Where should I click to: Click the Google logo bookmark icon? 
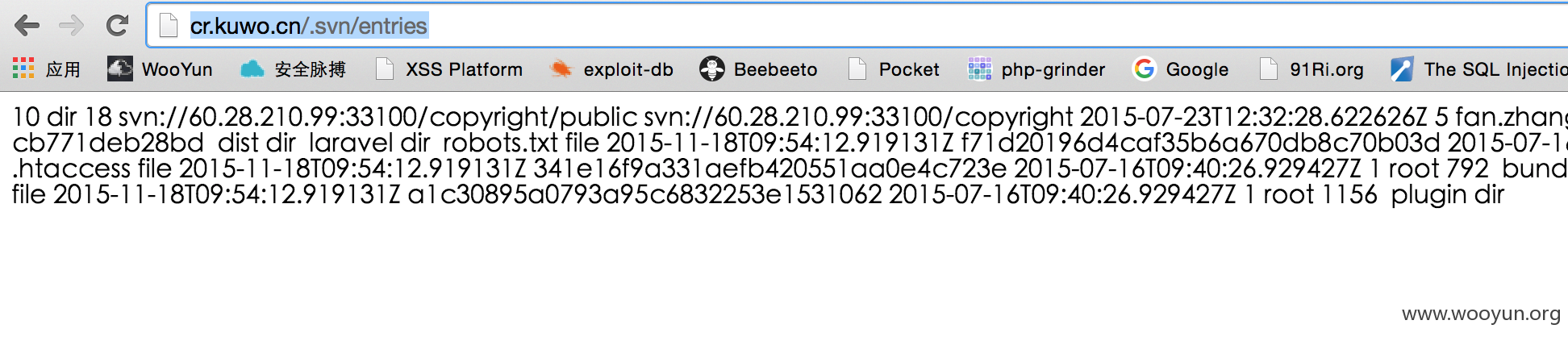point(1144,69)
